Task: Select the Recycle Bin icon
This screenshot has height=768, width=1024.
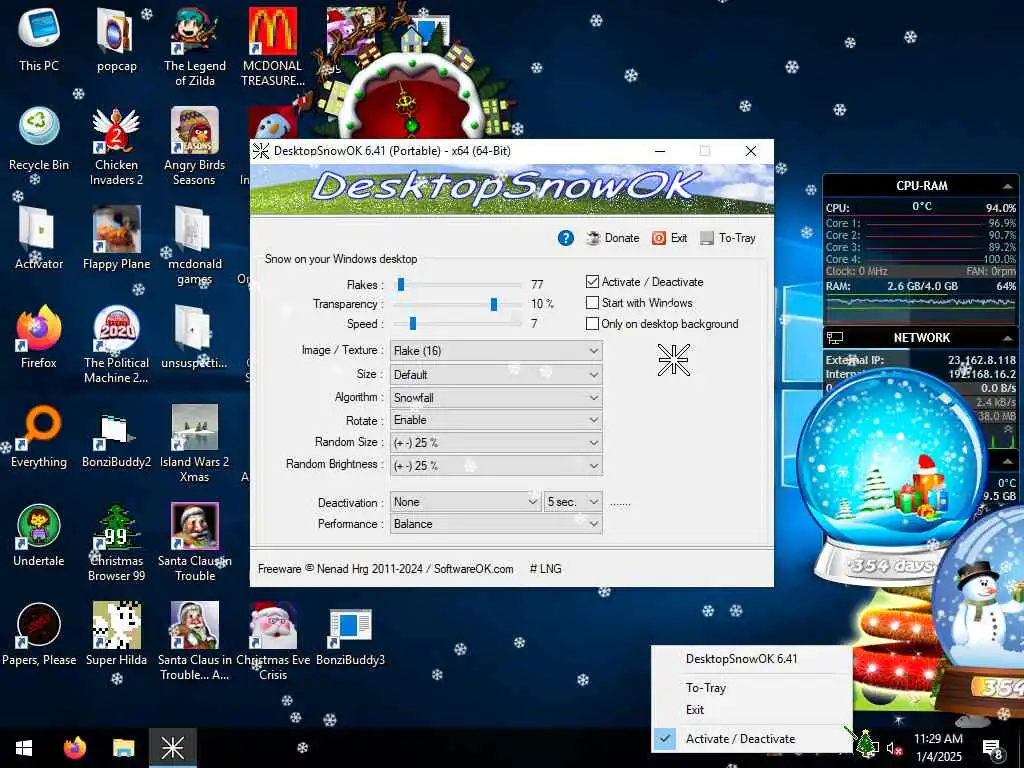Action: point(39,138)
